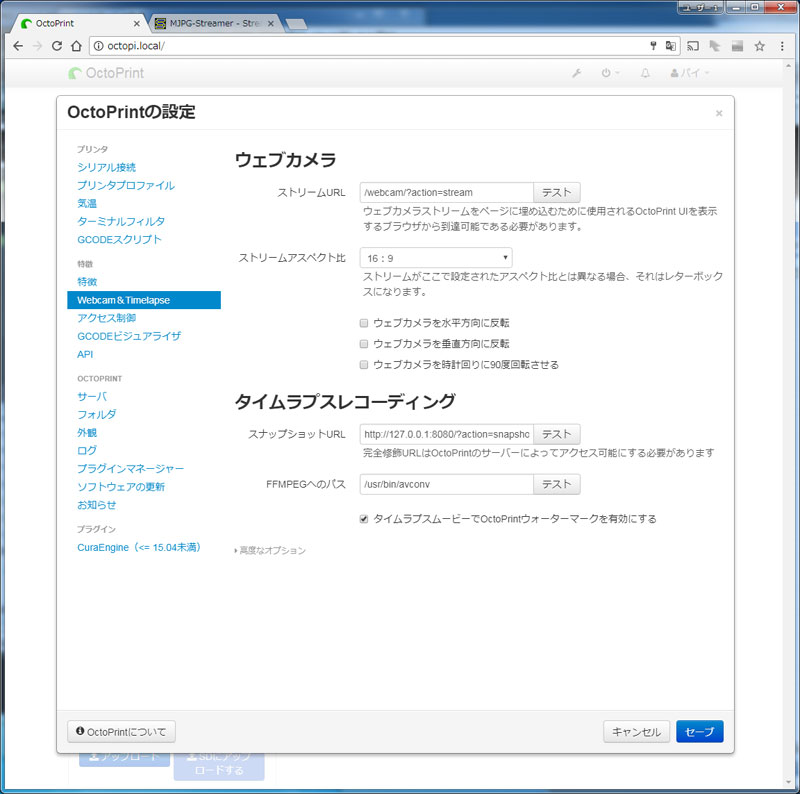This screenshot has height=794, width=800.
Task: Toggle flip webcam horizontally checkbox
Action: tap(364, 323)
